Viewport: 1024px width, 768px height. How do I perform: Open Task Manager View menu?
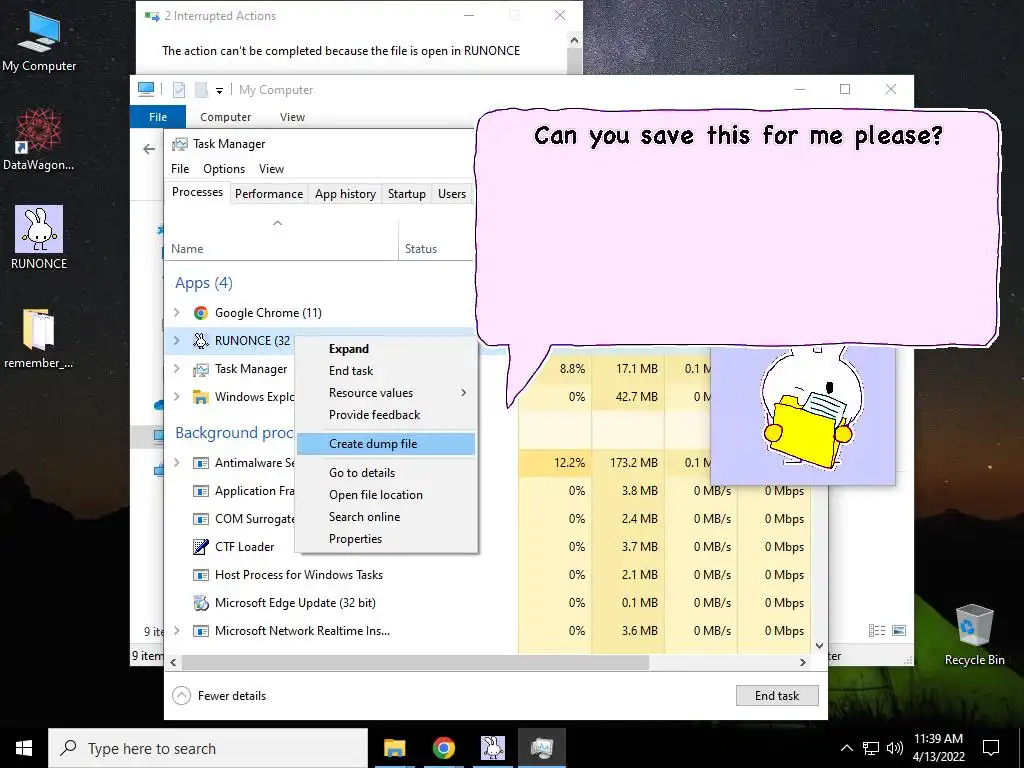click(x=272, y=169)
